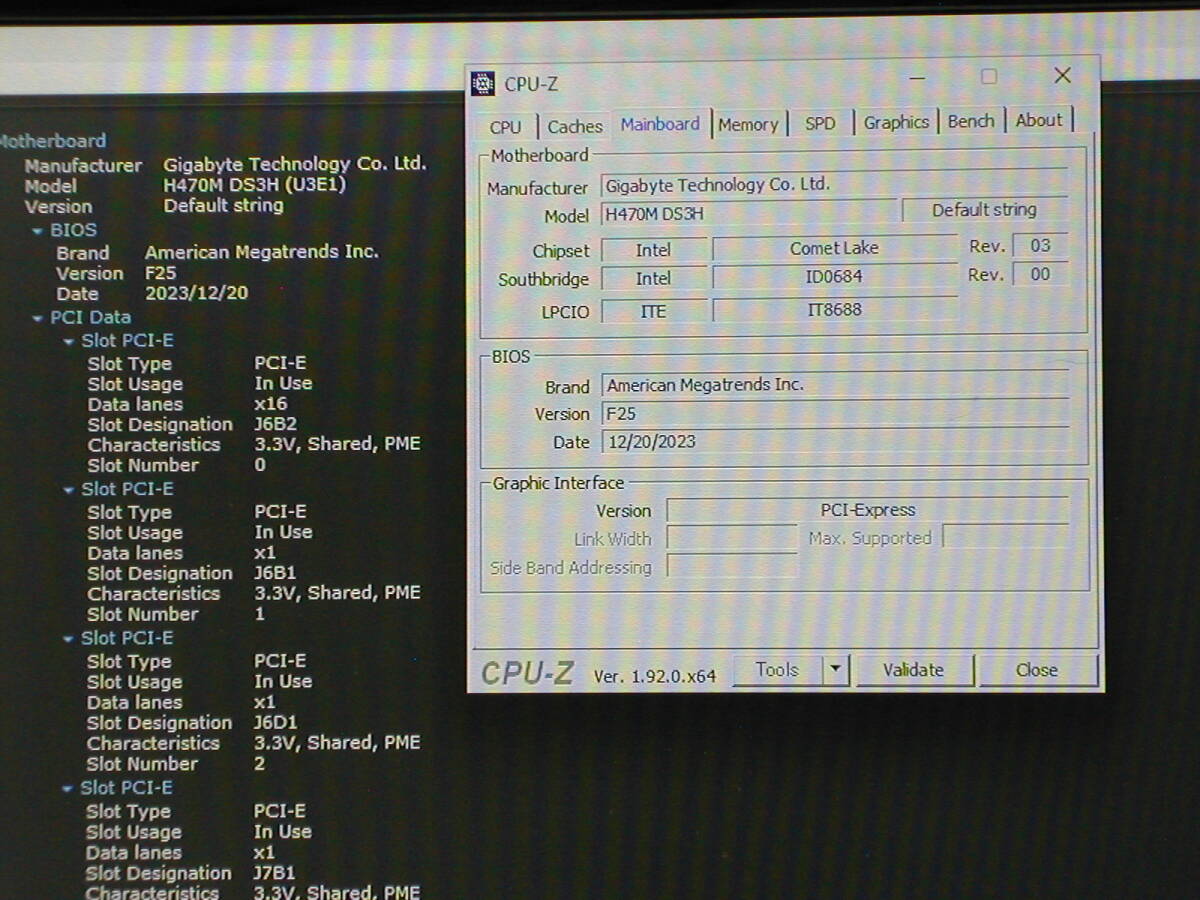Click the Tools button in CPU-Z
Viewport: 1200px width, 900px height.
click(777, 670)
